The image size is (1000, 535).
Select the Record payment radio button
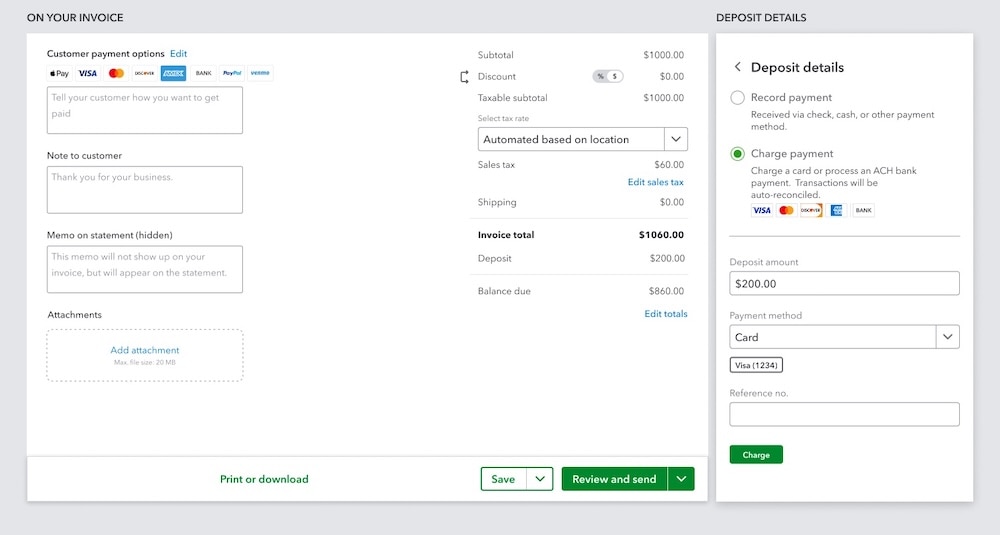coord(737,98)
